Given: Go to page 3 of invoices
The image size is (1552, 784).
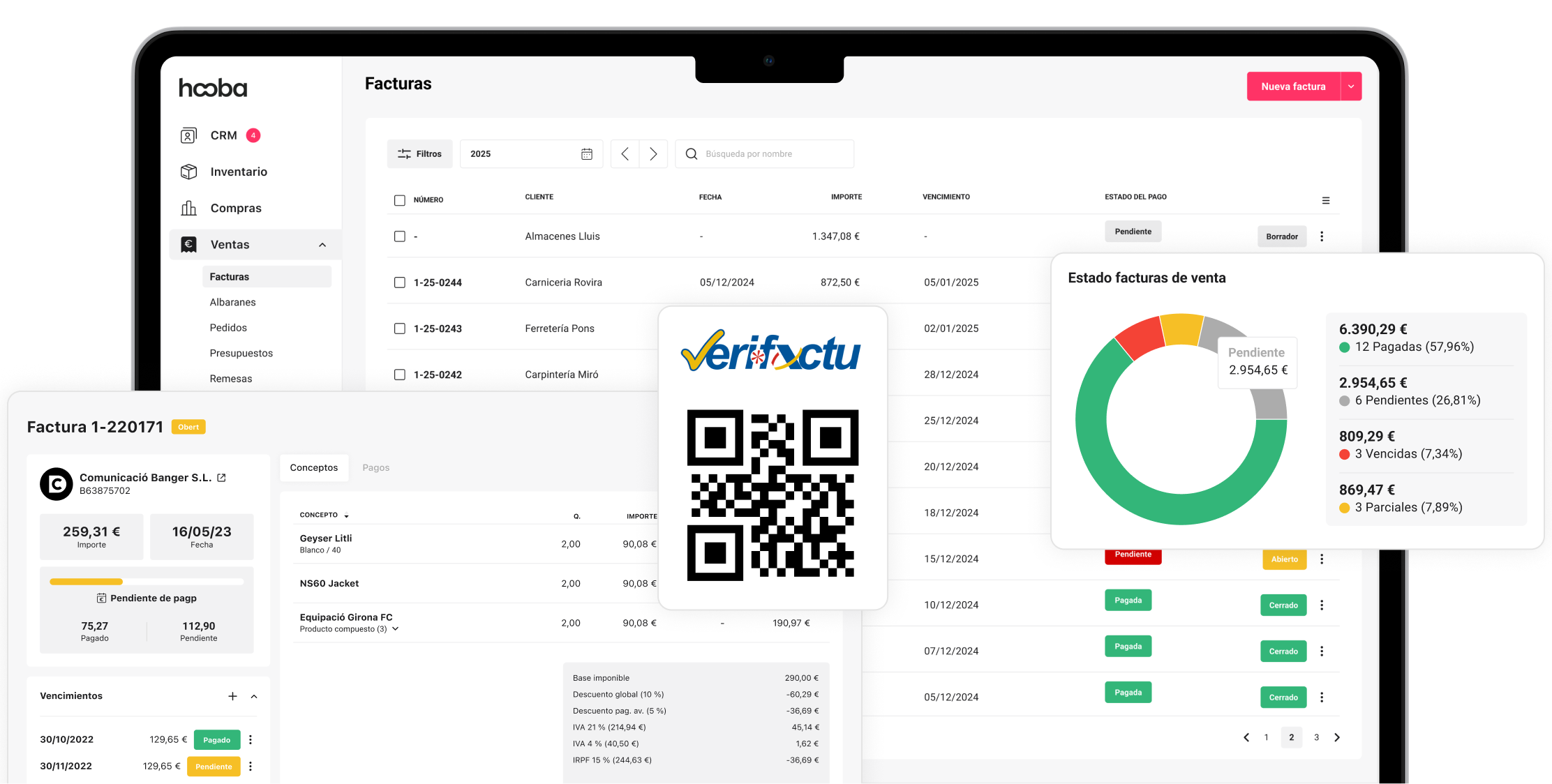Looking at the screenshot, I should click(x=1316, y=737).
